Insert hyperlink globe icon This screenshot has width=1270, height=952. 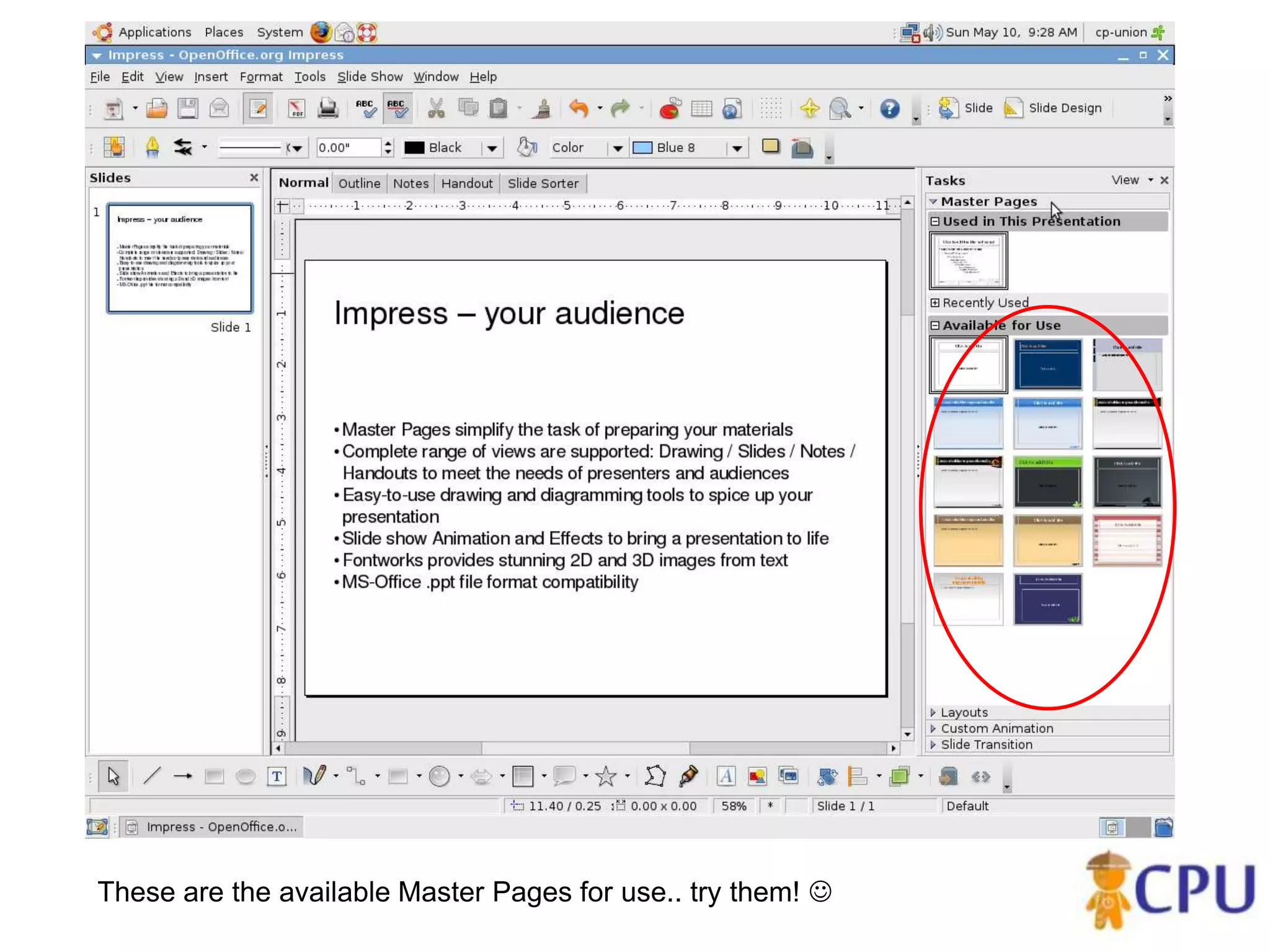[732, 108]
